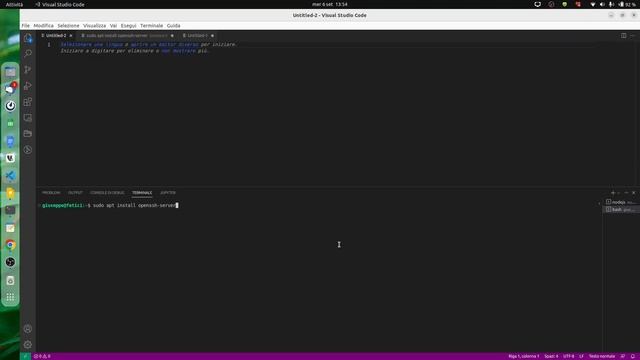Click Riga 1, colonna 1 in status bar
Screen dimensions: 640x360
click(524, 356)
